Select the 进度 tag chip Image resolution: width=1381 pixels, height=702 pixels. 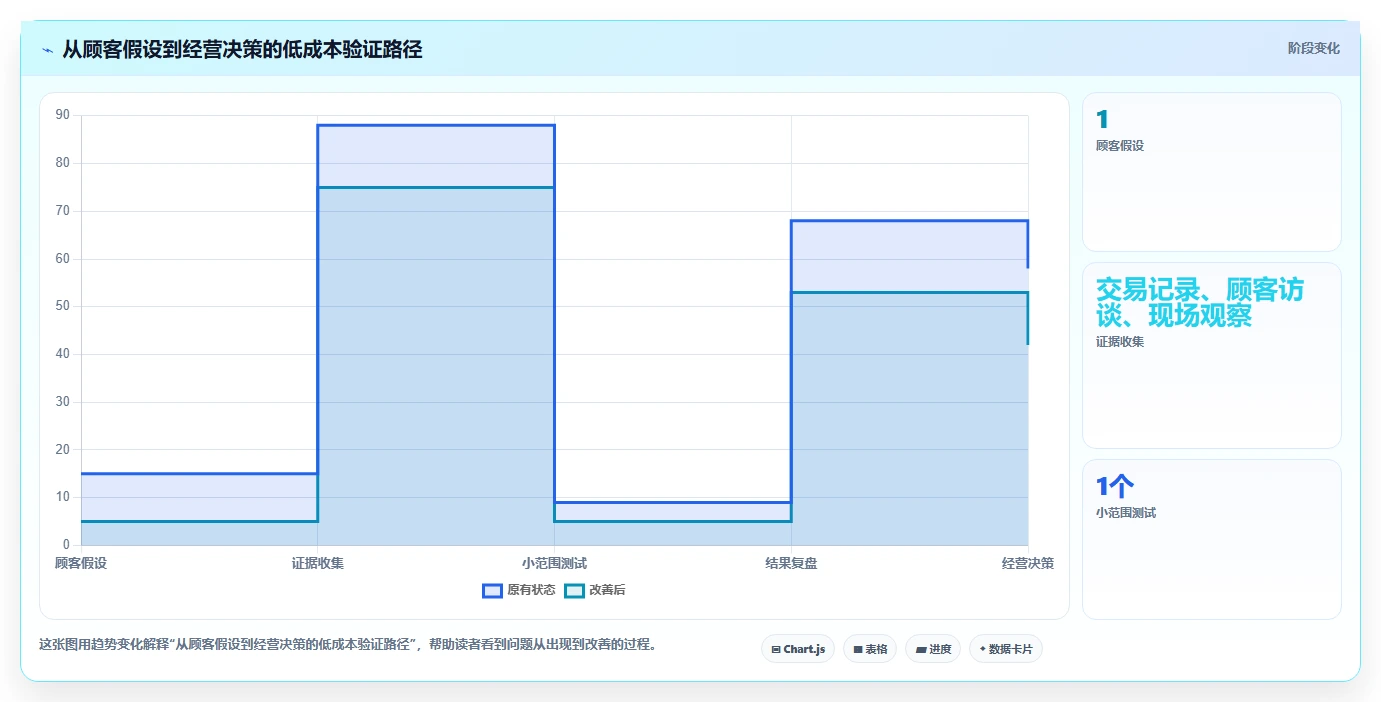pos(933,649)
